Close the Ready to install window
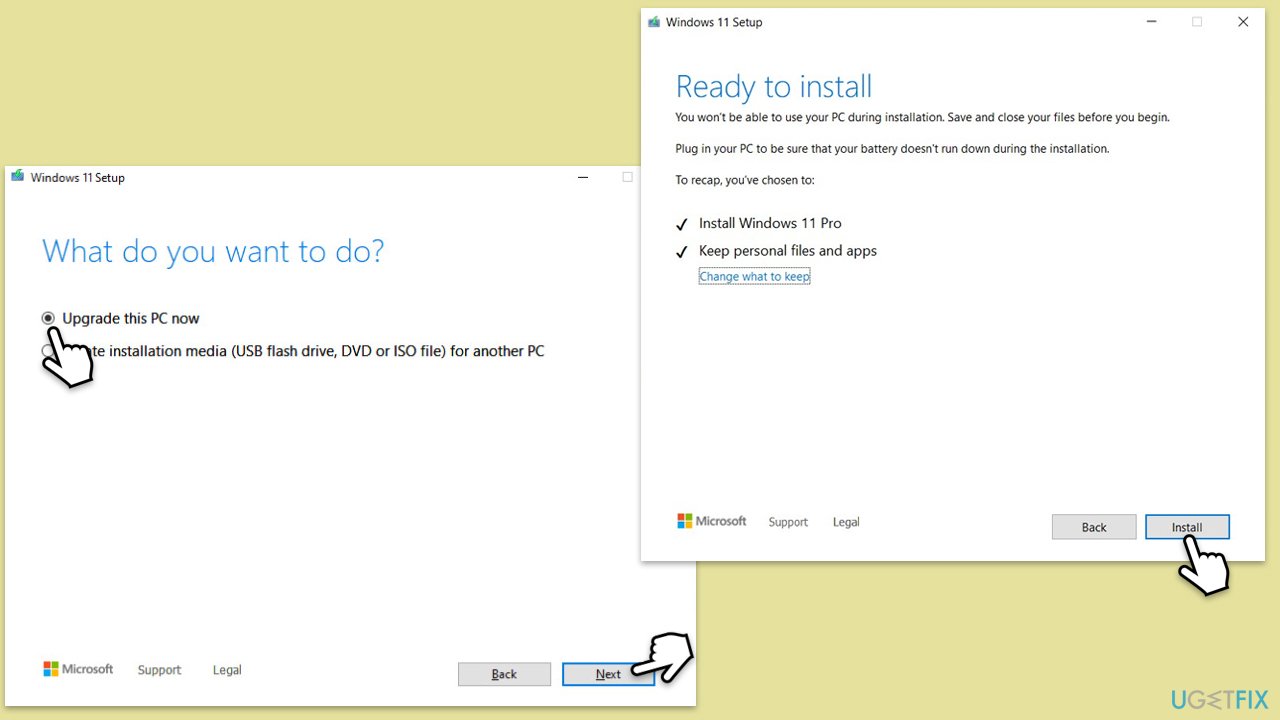Screen dimensions: 1280x720 [1243, 22]
